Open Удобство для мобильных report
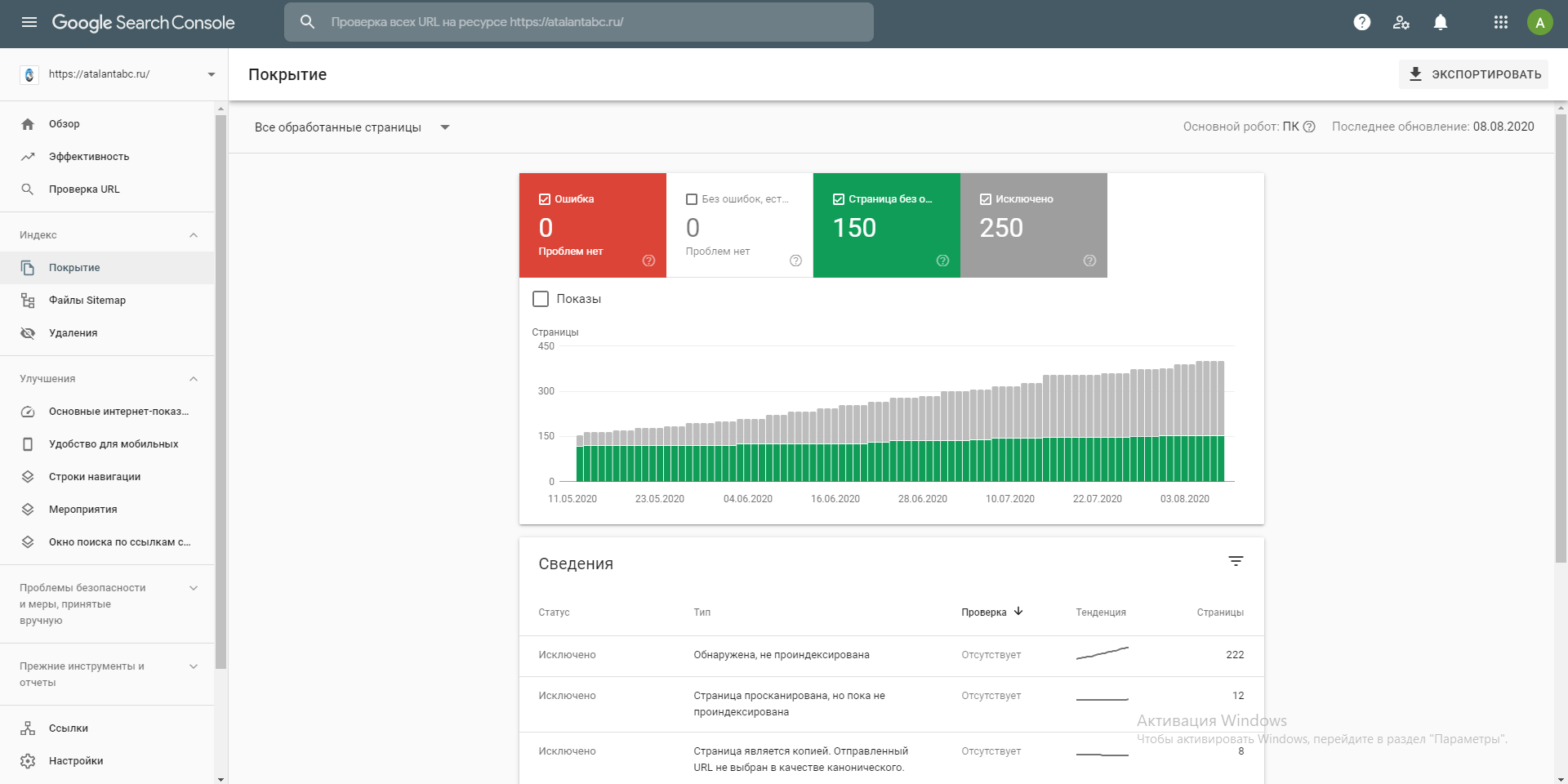Image resolution: width=1568 pixels, height=784 pixels. (107, 444)
